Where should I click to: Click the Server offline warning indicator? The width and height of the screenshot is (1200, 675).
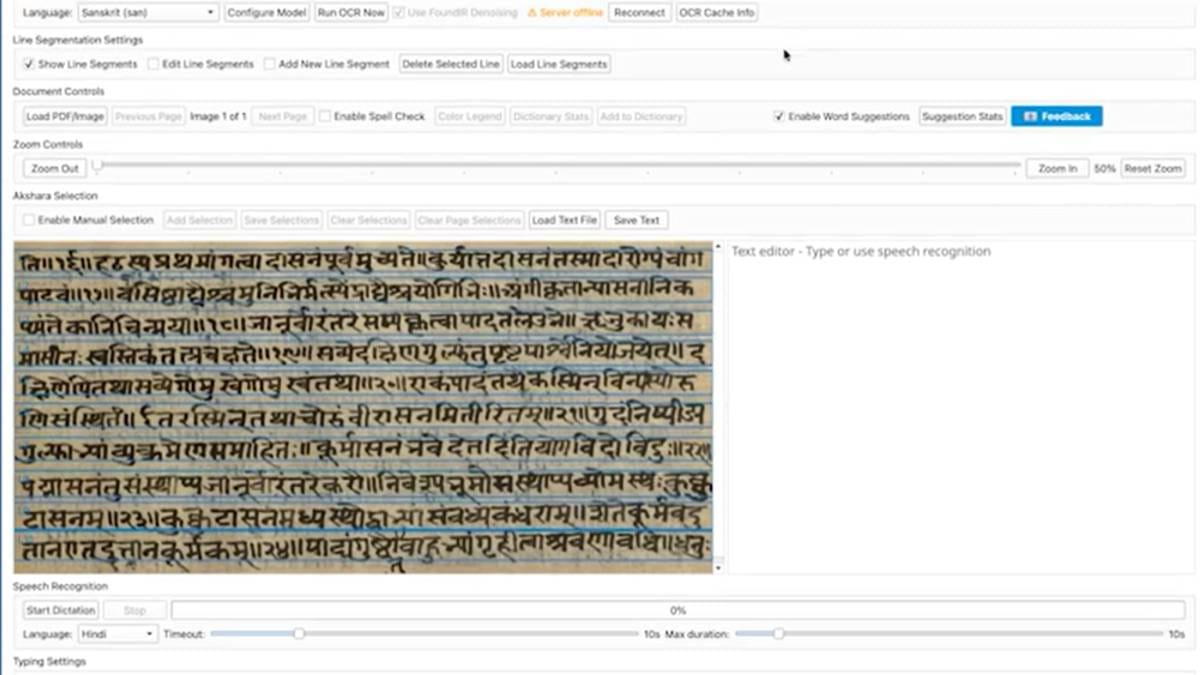[x=565, y=13]
